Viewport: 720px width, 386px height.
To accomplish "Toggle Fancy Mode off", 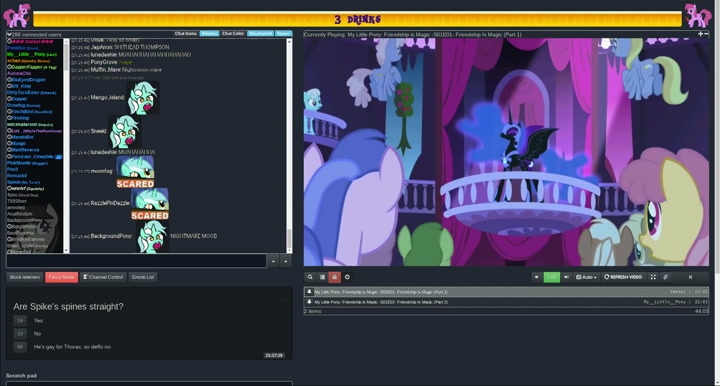I will click(x=62, y=277).
